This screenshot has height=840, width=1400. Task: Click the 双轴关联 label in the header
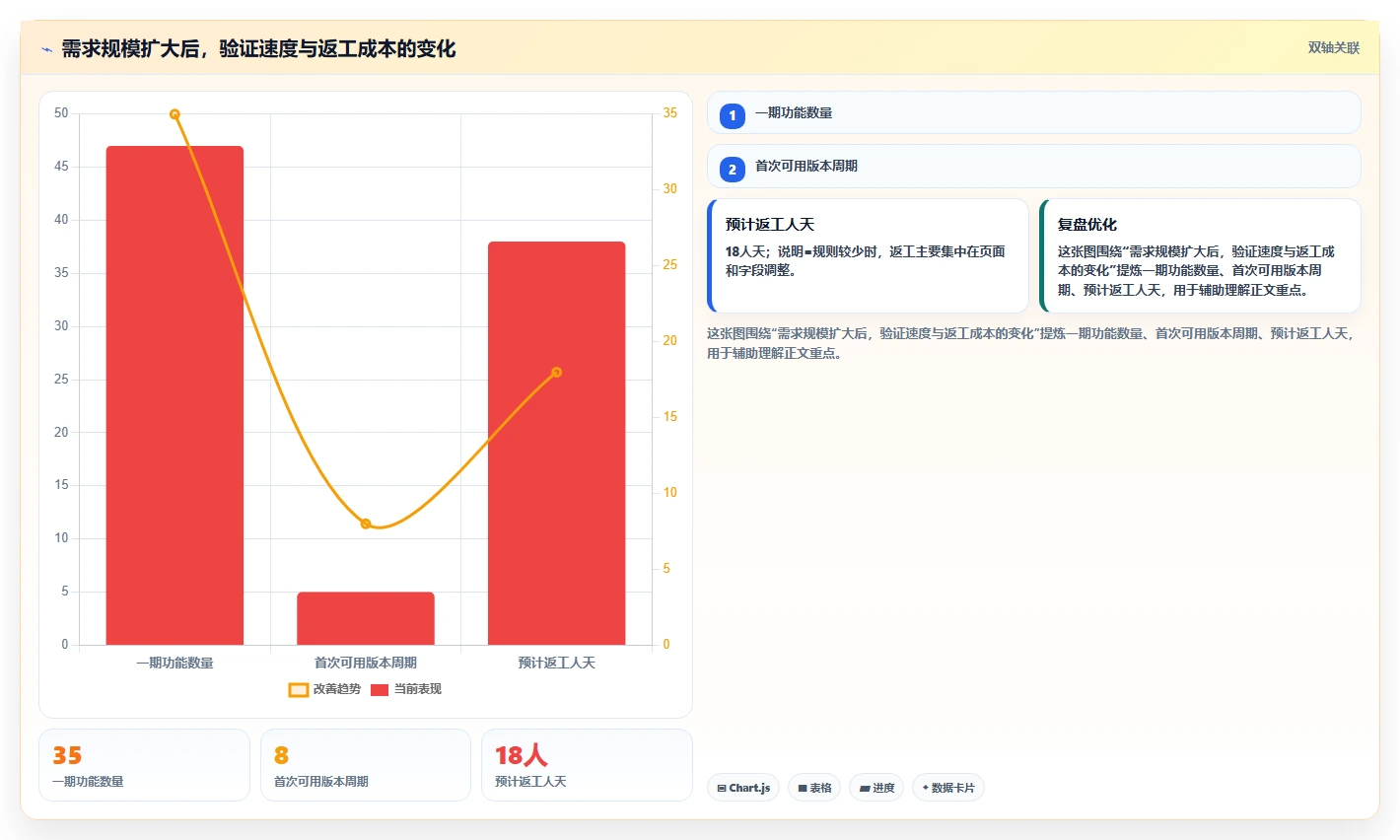pyautogui.click(x=1333, y=47)
